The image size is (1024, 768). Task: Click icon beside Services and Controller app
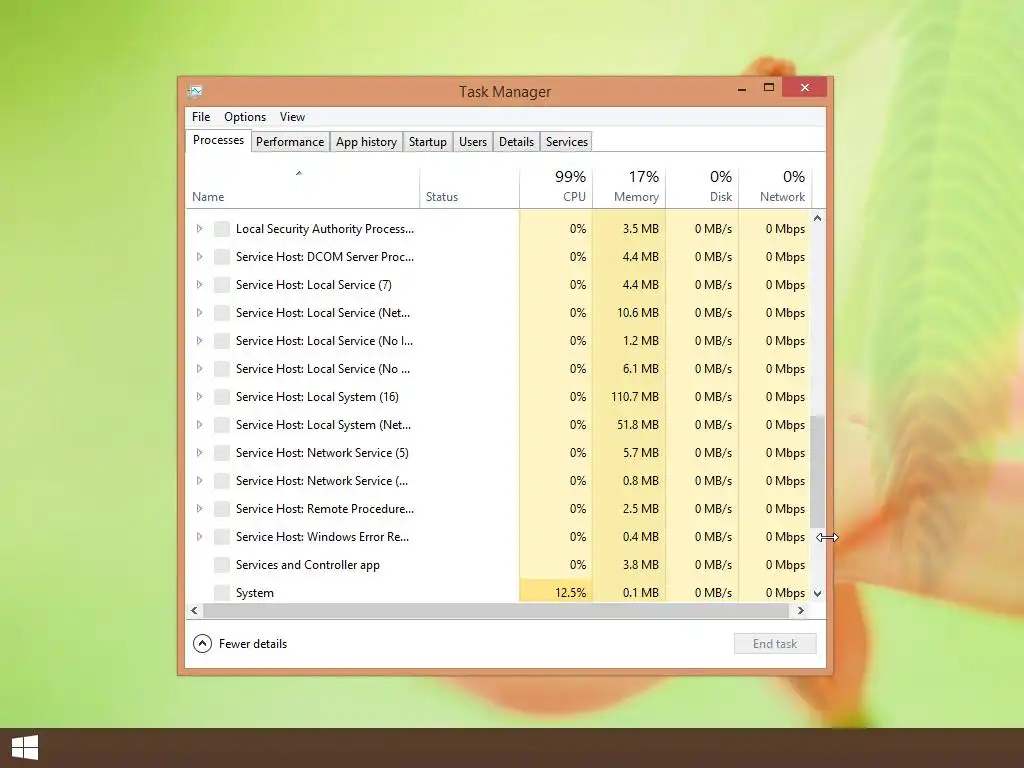(x=222, y=565)
